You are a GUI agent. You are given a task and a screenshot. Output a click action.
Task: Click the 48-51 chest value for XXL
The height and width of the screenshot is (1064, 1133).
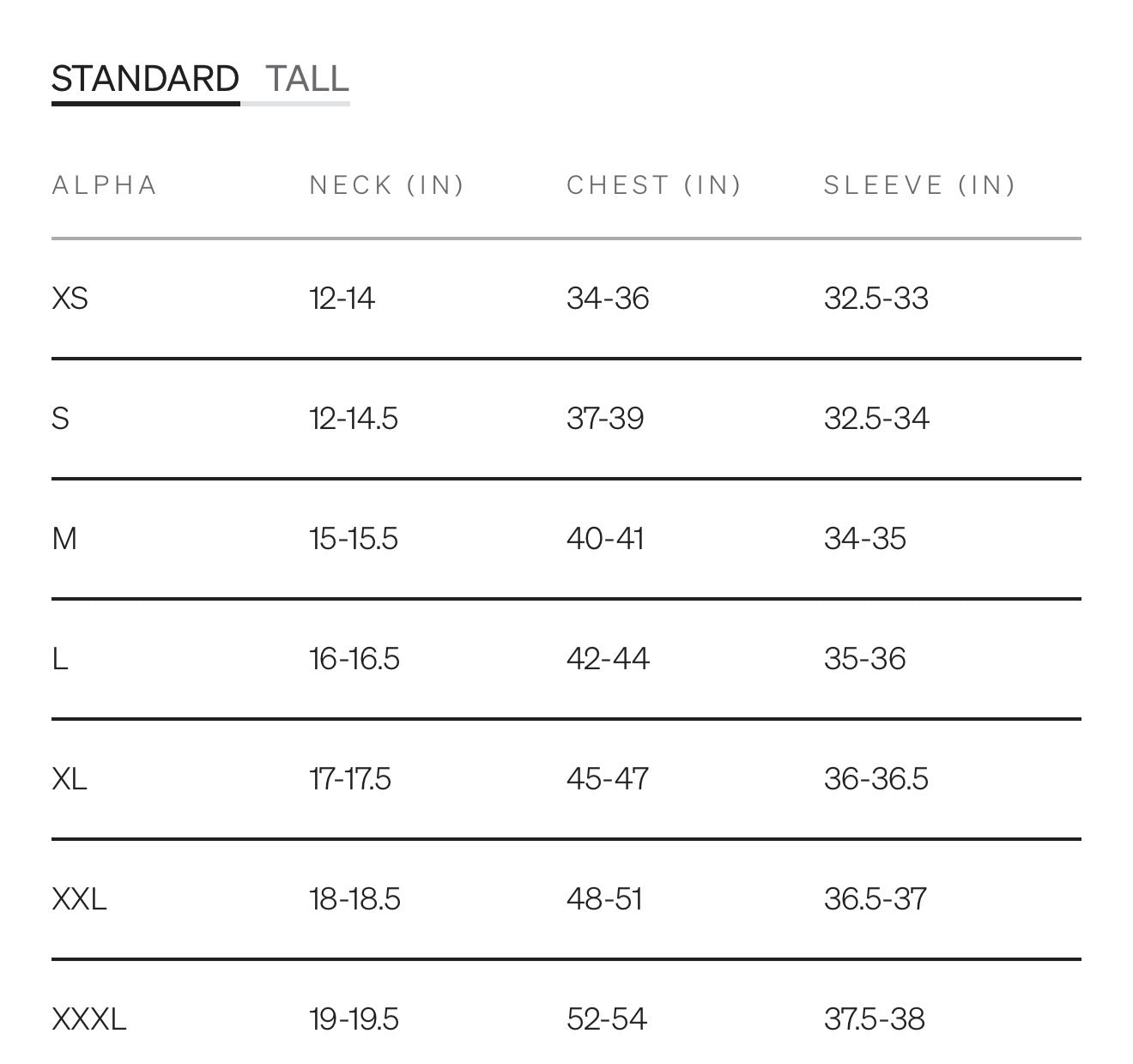604,899
